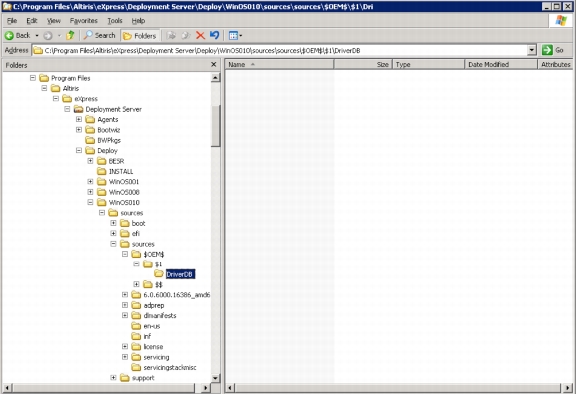
Task: Click folder tree scroll up arrow
Action: pos(215,77)
